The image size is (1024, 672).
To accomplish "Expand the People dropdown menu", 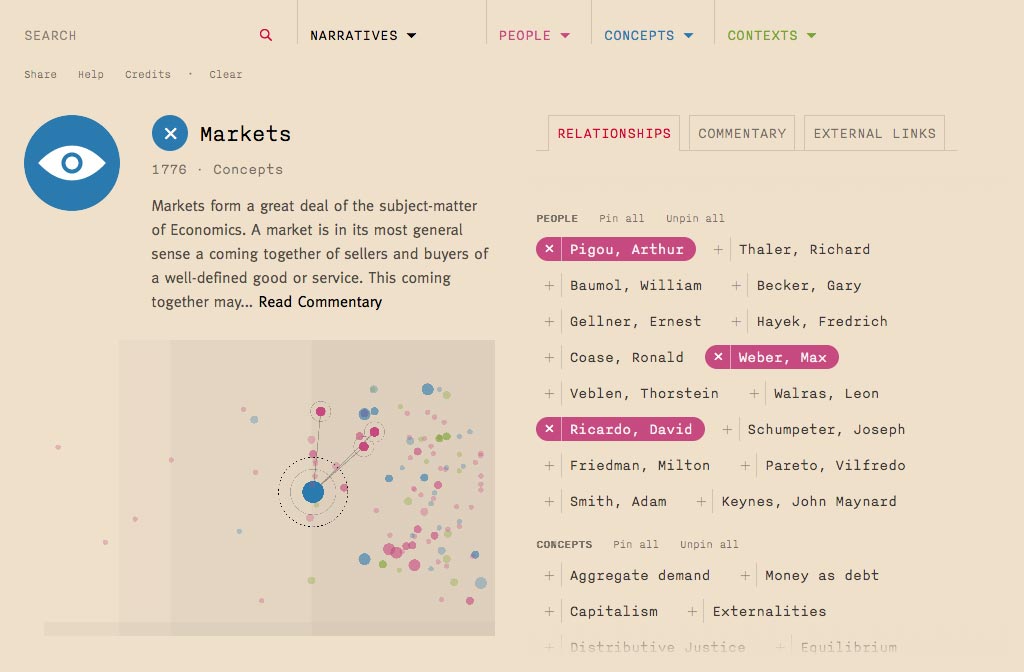I will [534, 35].
